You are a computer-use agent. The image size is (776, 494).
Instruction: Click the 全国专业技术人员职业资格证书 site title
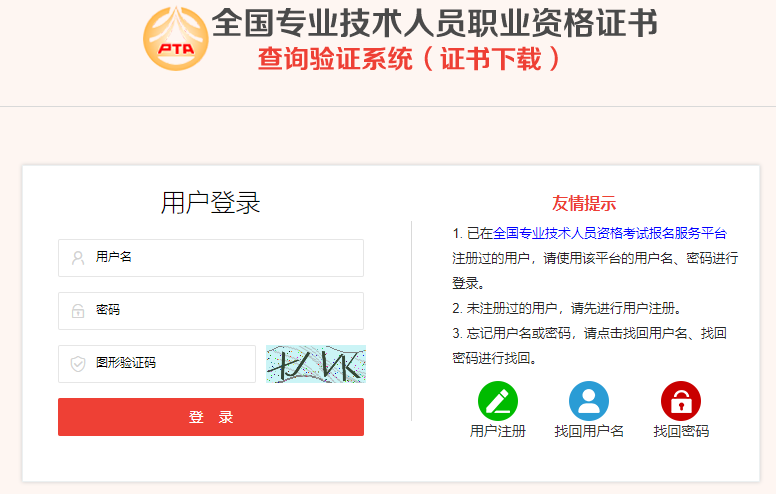435,23
